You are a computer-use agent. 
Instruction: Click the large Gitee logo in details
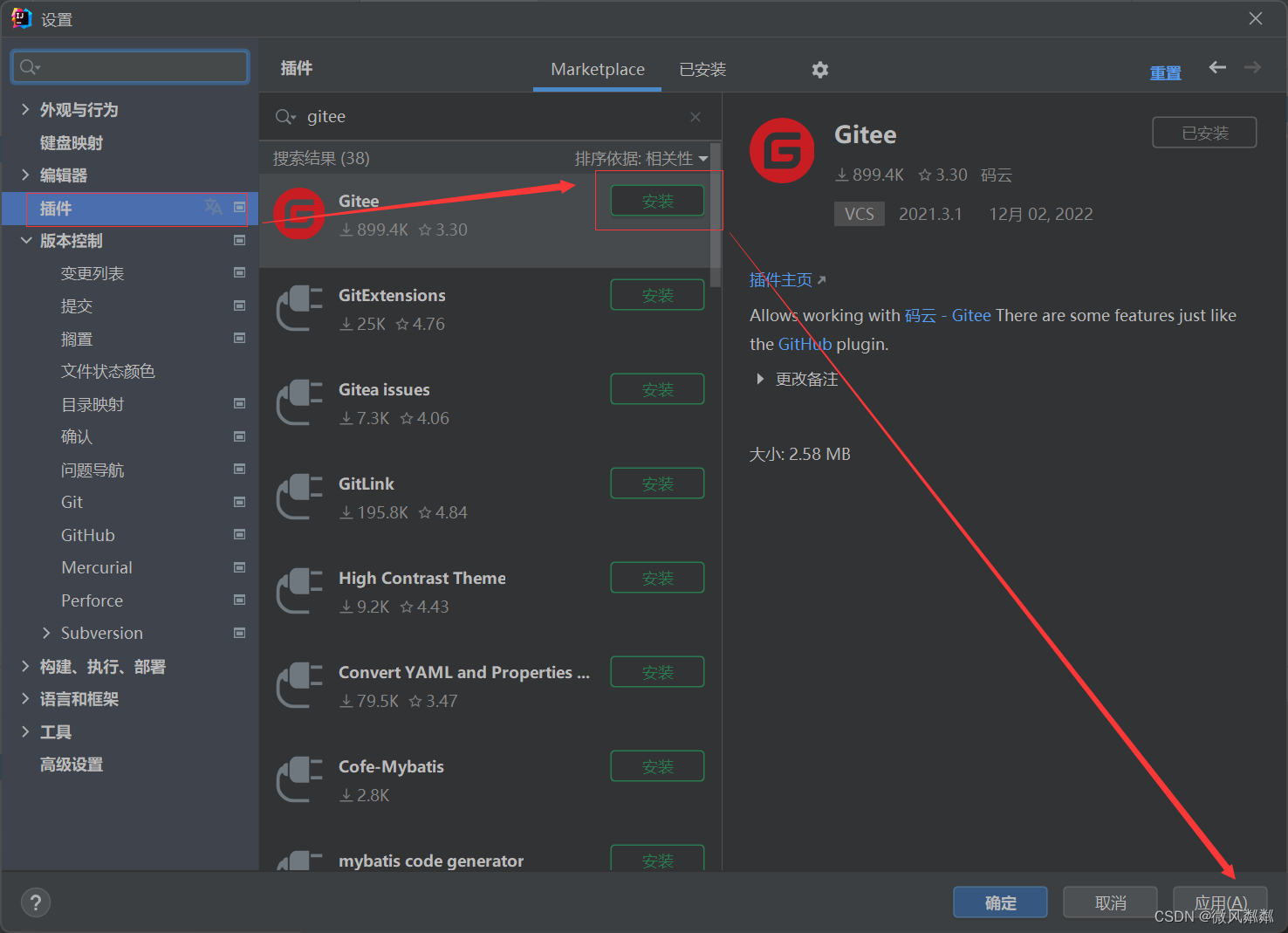click(x=782, y=150)
